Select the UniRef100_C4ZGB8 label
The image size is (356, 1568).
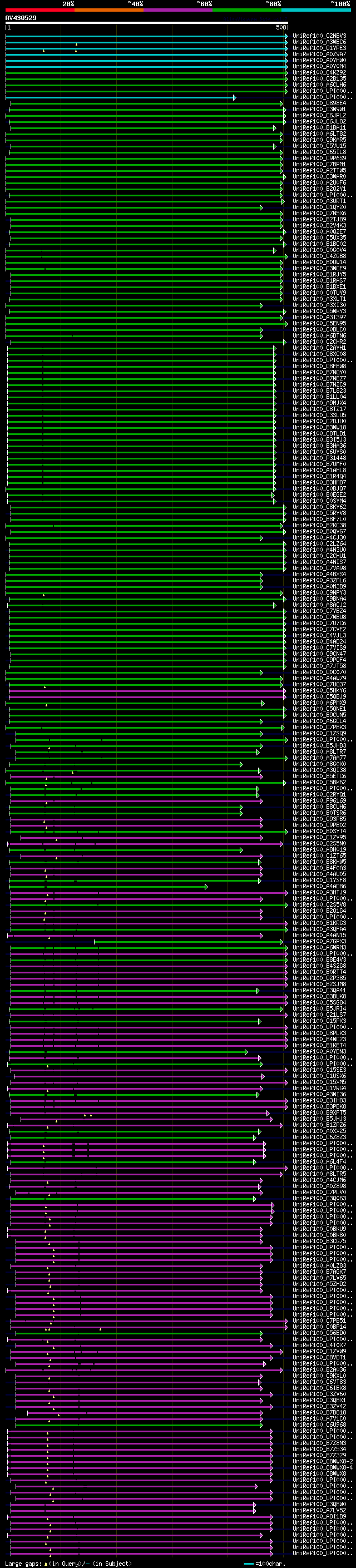point(319,256)
